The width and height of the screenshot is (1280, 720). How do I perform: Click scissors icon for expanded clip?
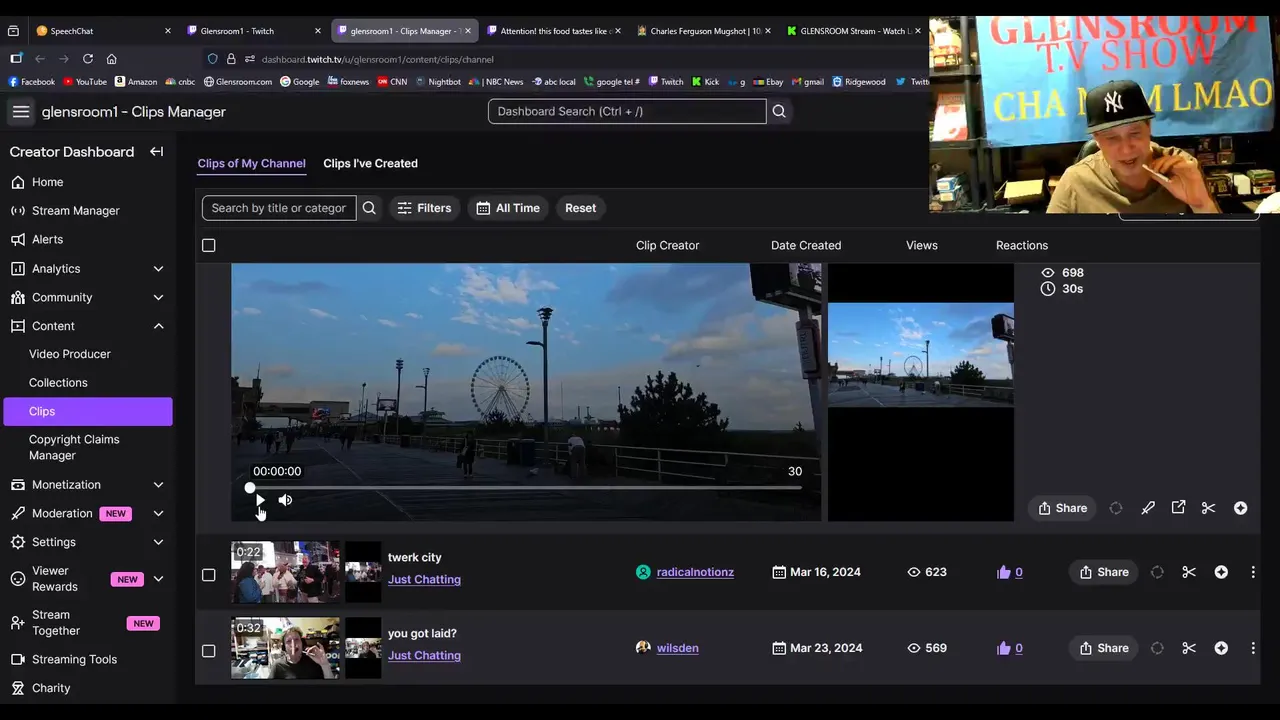(1208, 508)
